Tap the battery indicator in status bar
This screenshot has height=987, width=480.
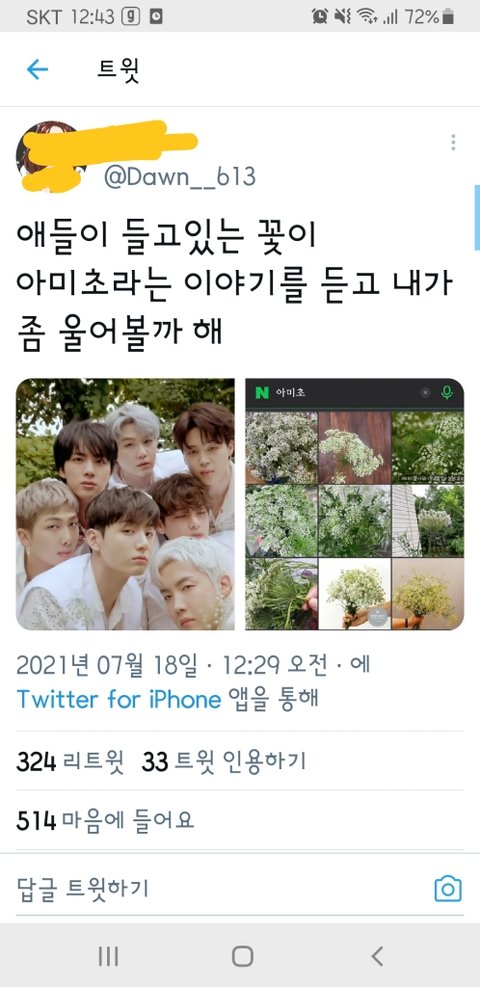pos(447,18)
